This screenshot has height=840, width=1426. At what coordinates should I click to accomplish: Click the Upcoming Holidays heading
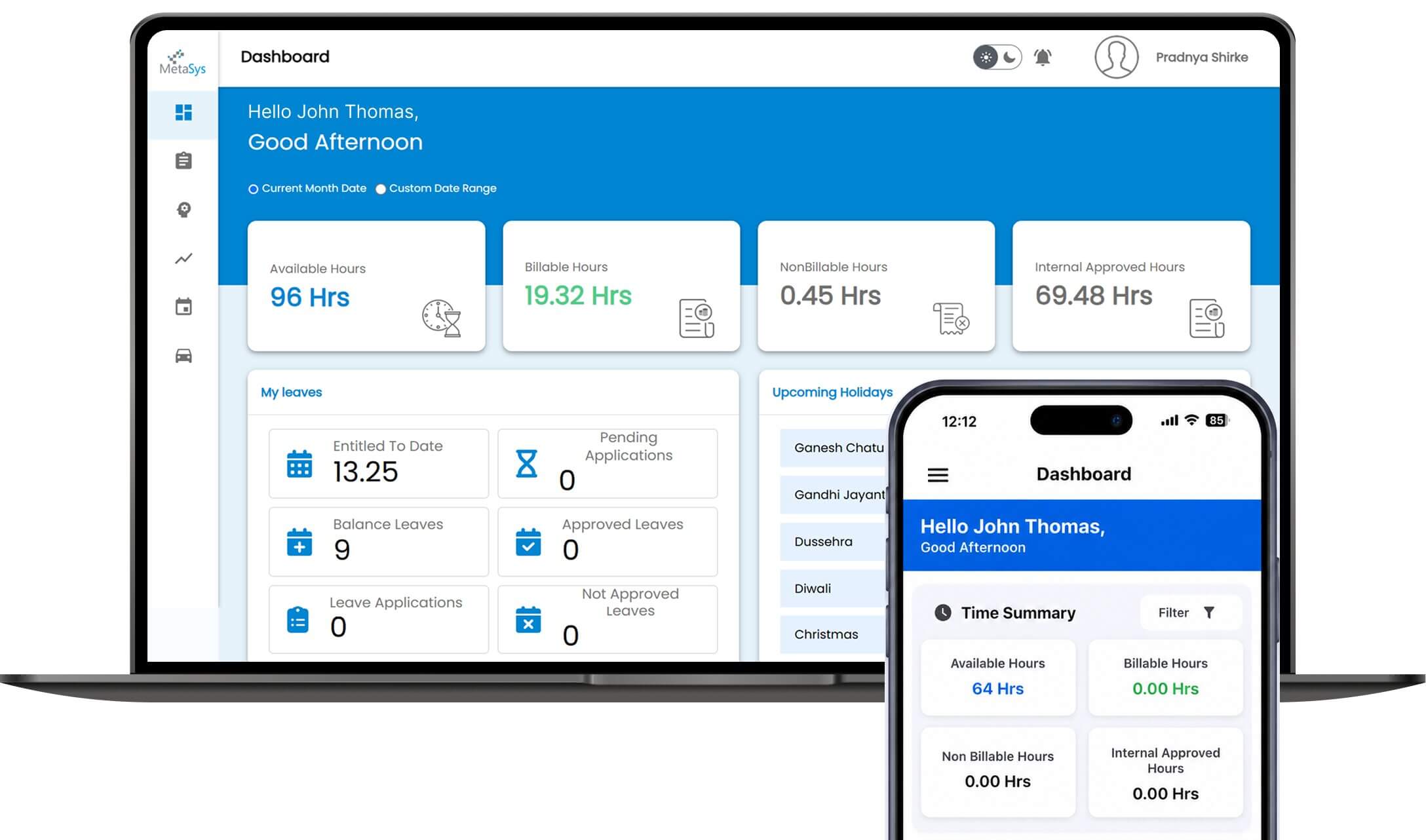pos(832,392)
